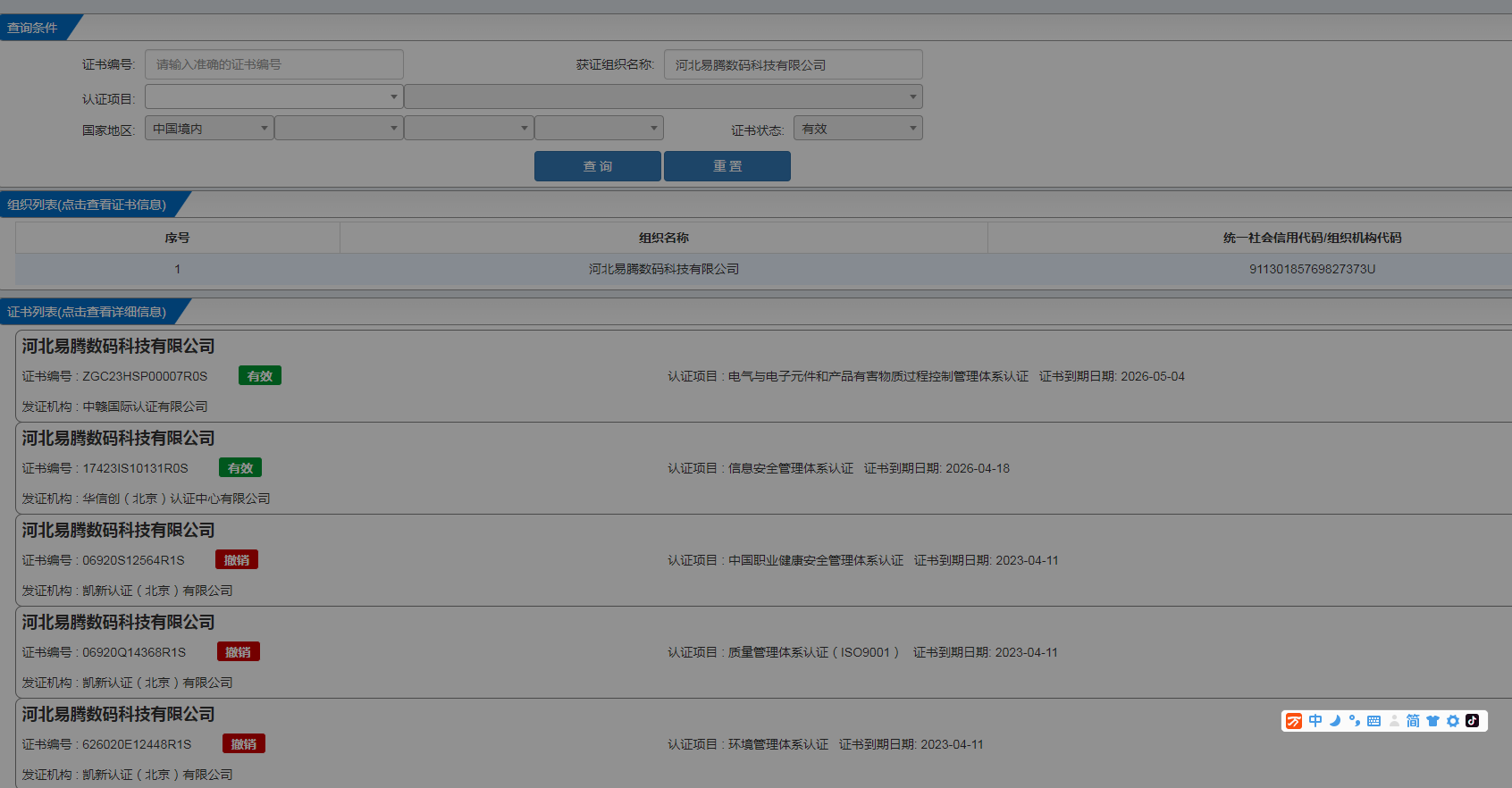This screenshot has width=1512, height=788.
Task: Open certificate 626020E12448R1S details
Action: pos(763,743)
